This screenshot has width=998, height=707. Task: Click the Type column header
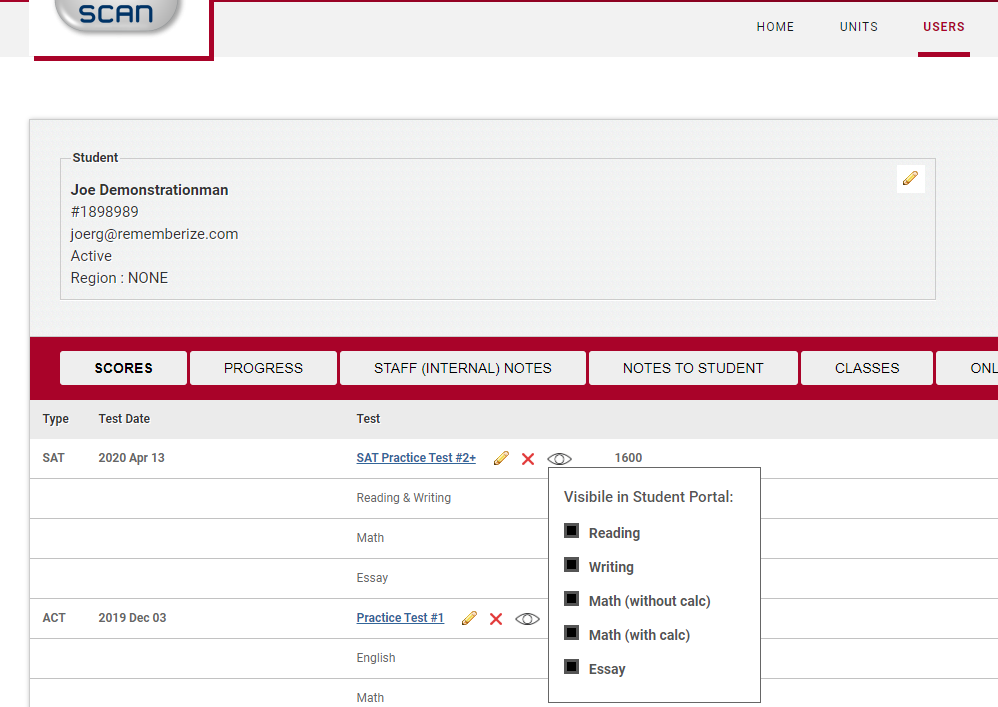pyautogui.click(x=55, y=419)
